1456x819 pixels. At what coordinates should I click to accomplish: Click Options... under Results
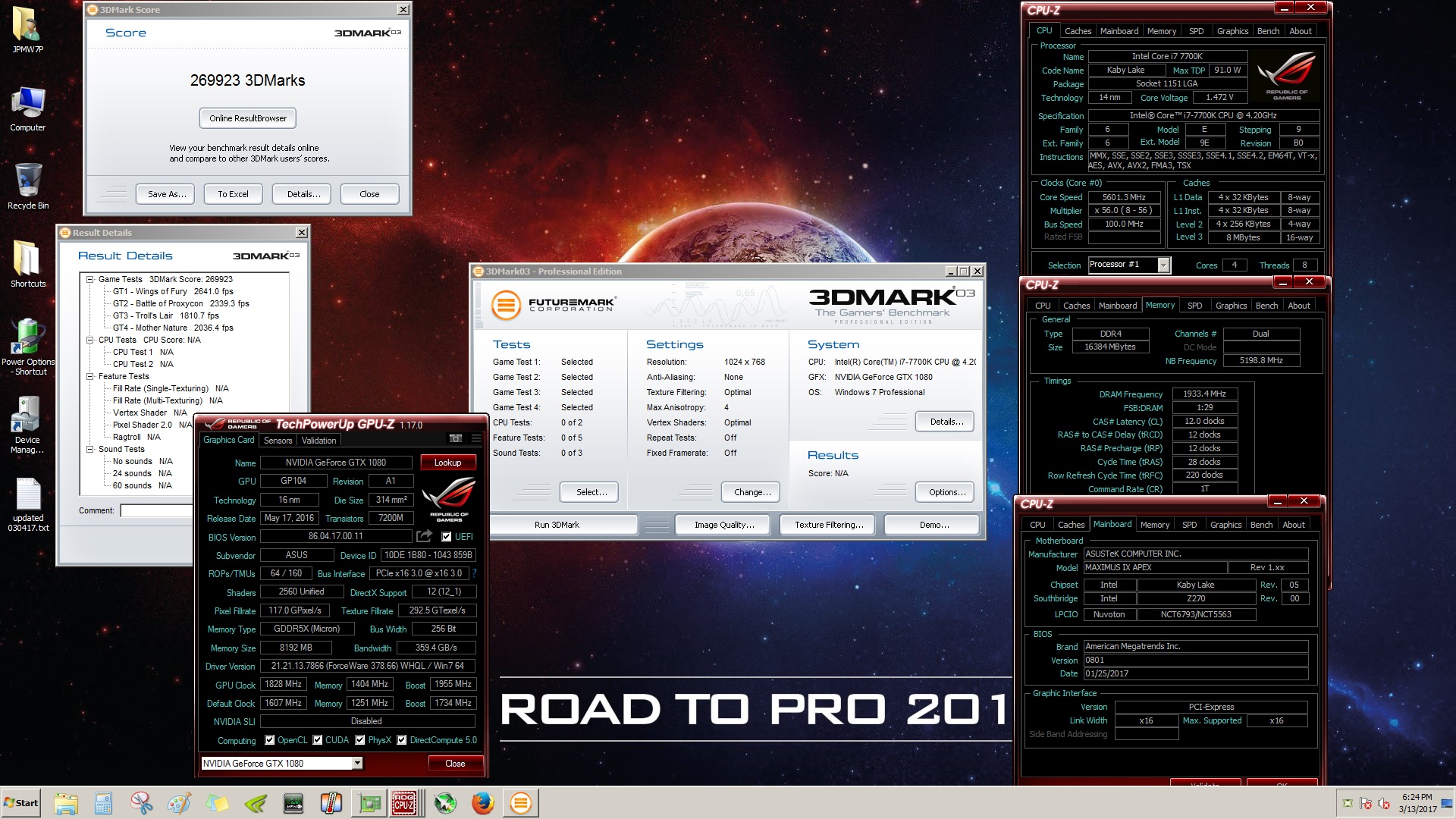tap(946, 492)
